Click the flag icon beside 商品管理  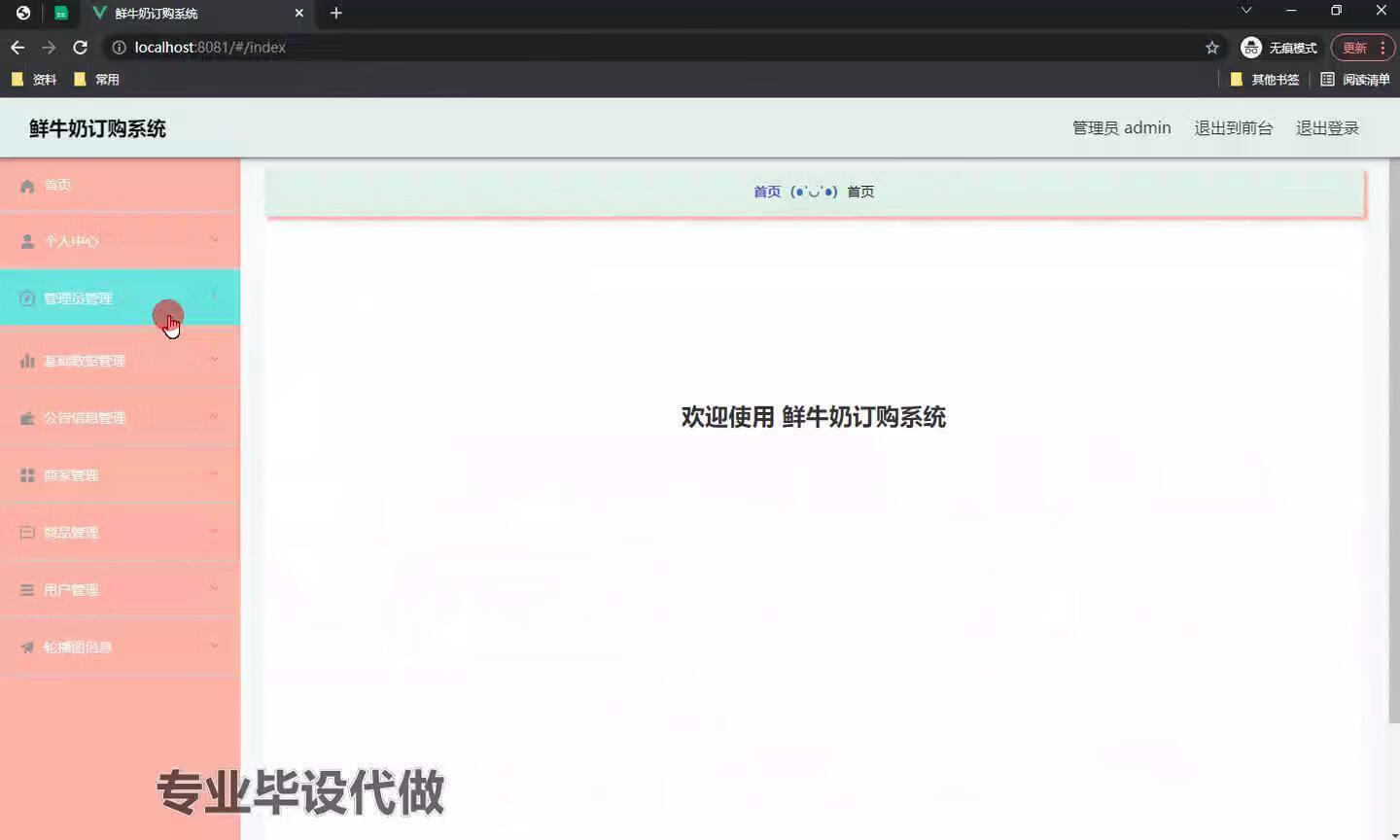click(x=27, y=533)
